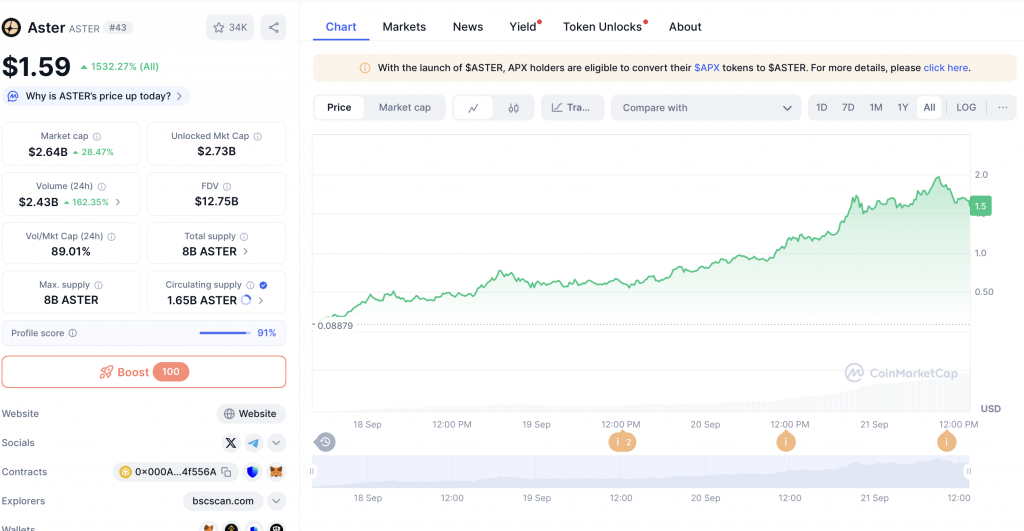Open the Website button
The width and height of the screenshot is (1024, 531).
tap(251, 414)
